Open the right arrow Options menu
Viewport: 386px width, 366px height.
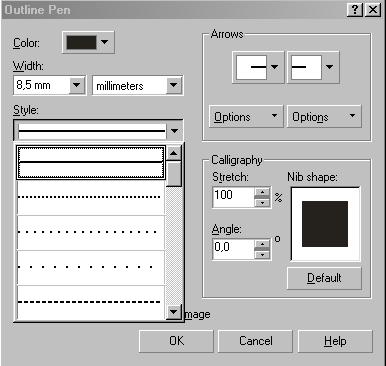coord(324,116)
